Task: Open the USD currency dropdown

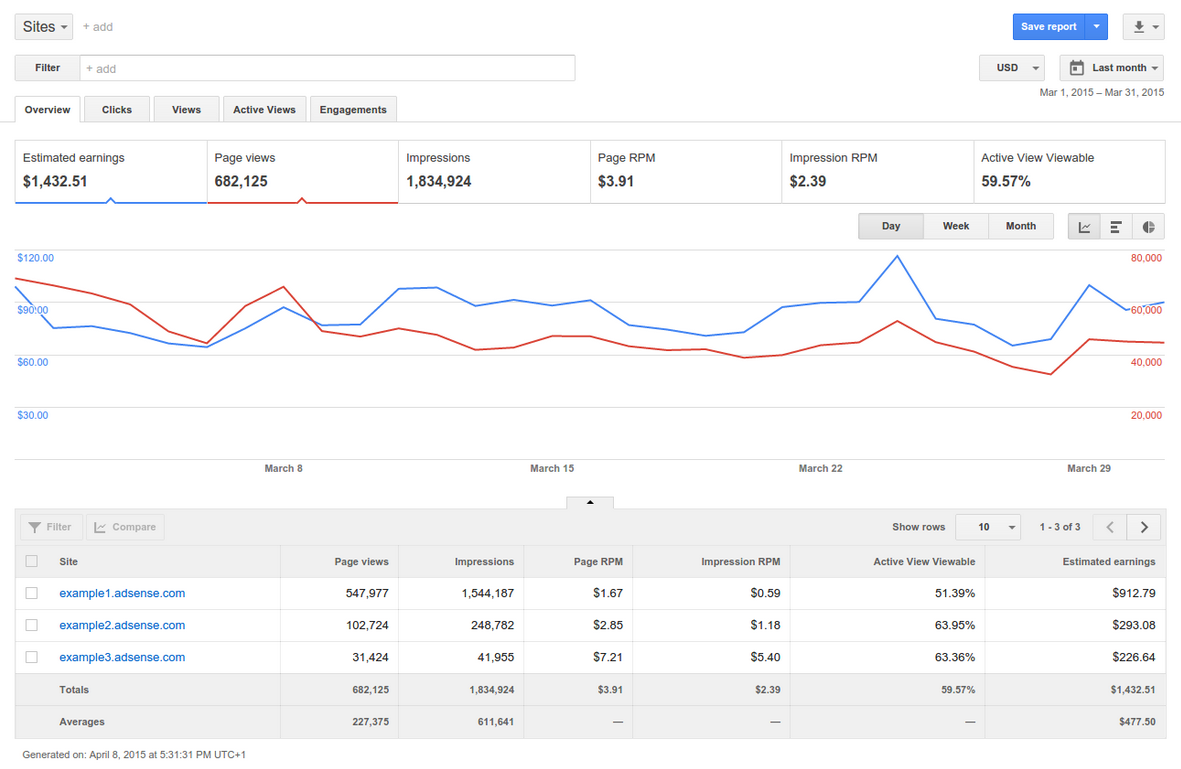Action: tap(1012, 68)
